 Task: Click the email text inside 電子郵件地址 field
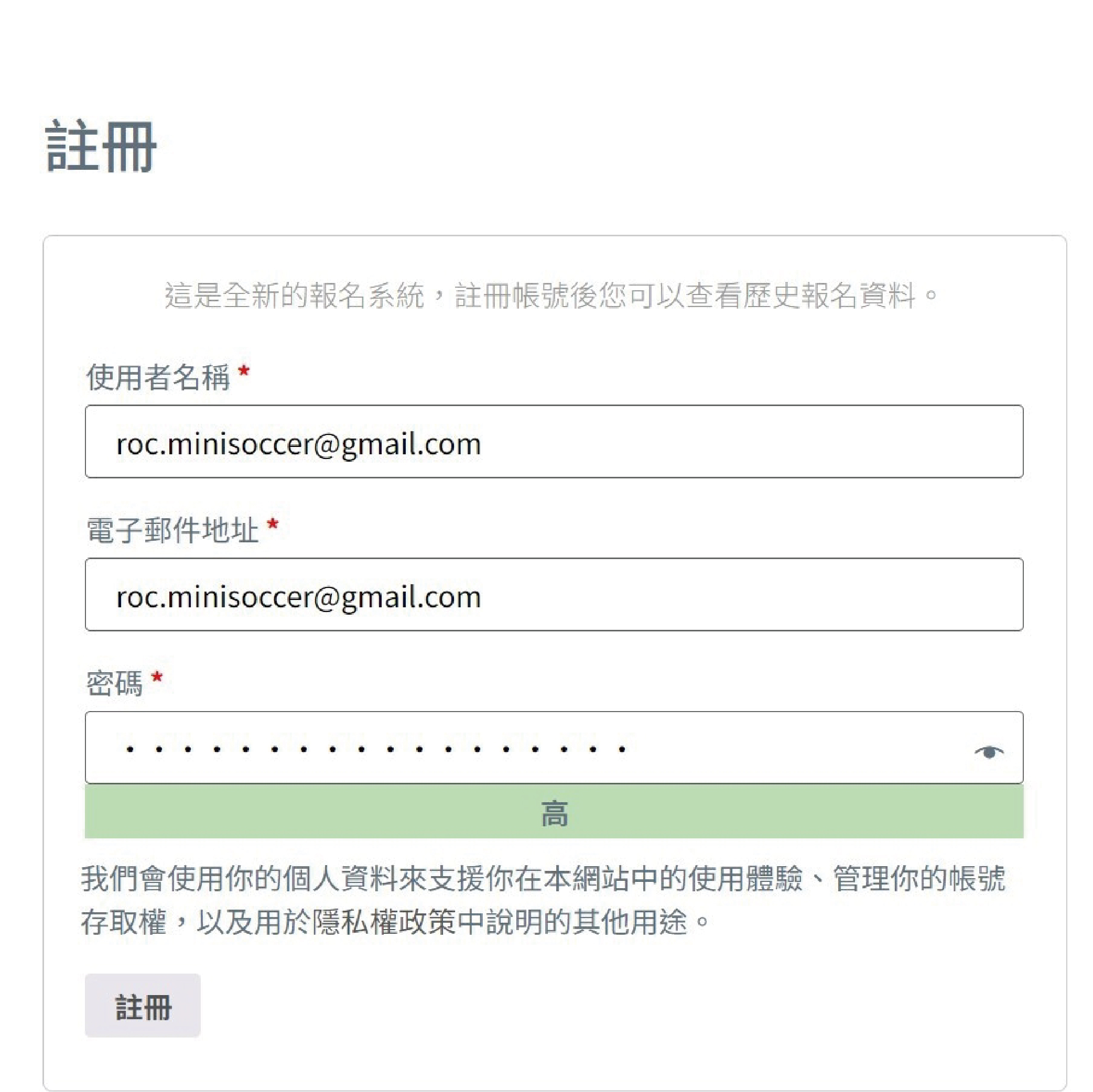(x=298, y=597)
